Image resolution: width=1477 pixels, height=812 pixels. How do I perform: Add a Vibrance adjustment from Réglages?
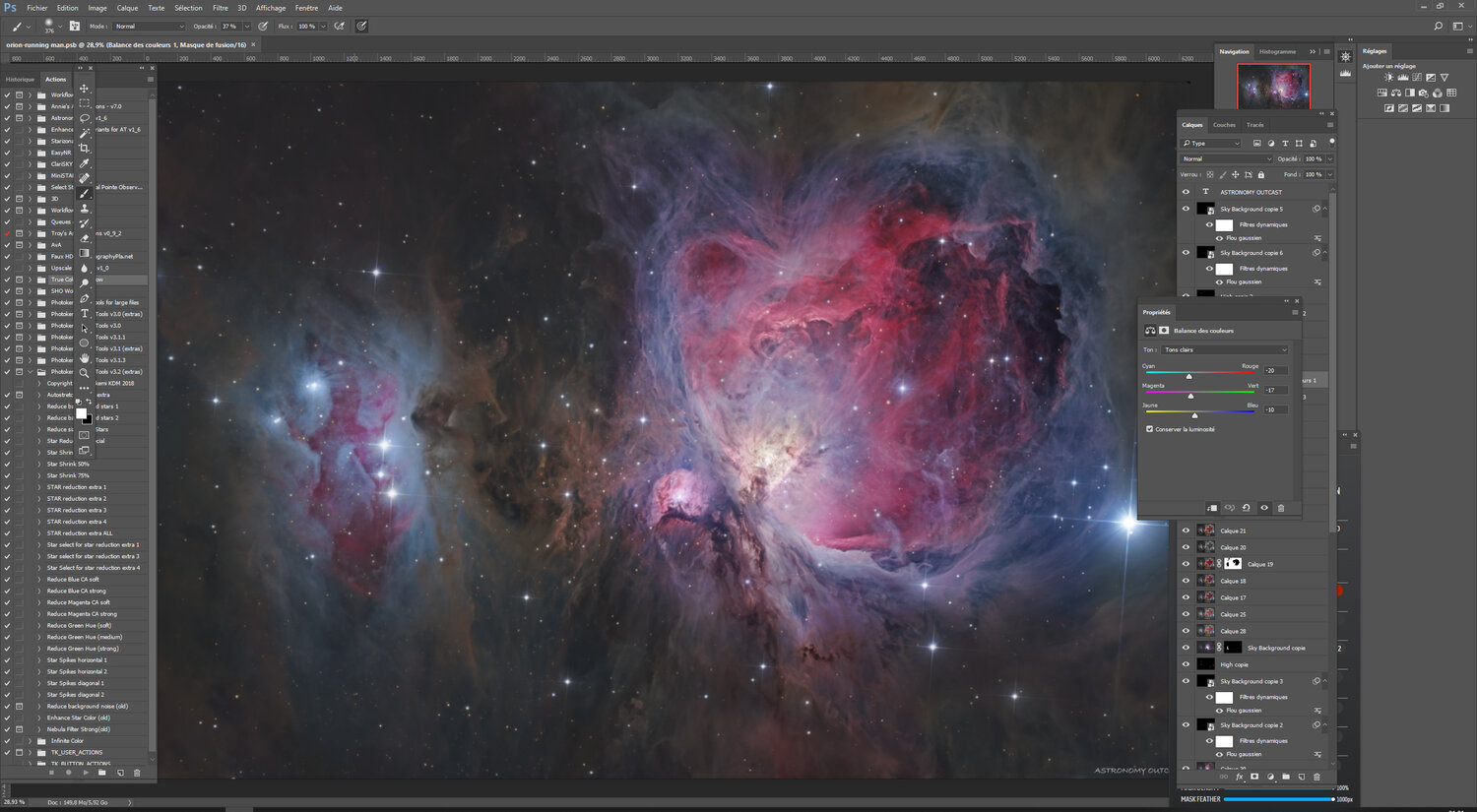1445,78
